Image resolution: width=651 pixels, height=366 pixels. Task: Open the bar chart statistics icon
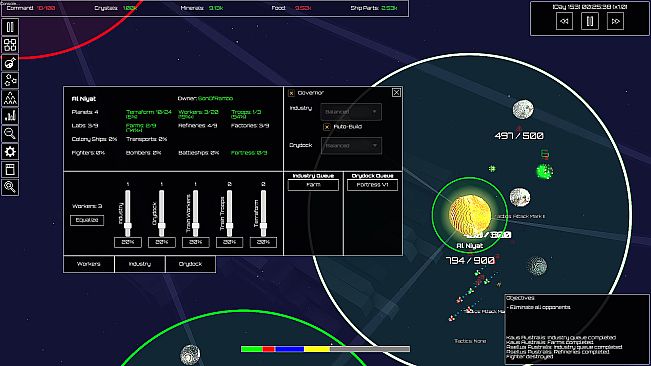pyautogui.click(x=10, y=116)
